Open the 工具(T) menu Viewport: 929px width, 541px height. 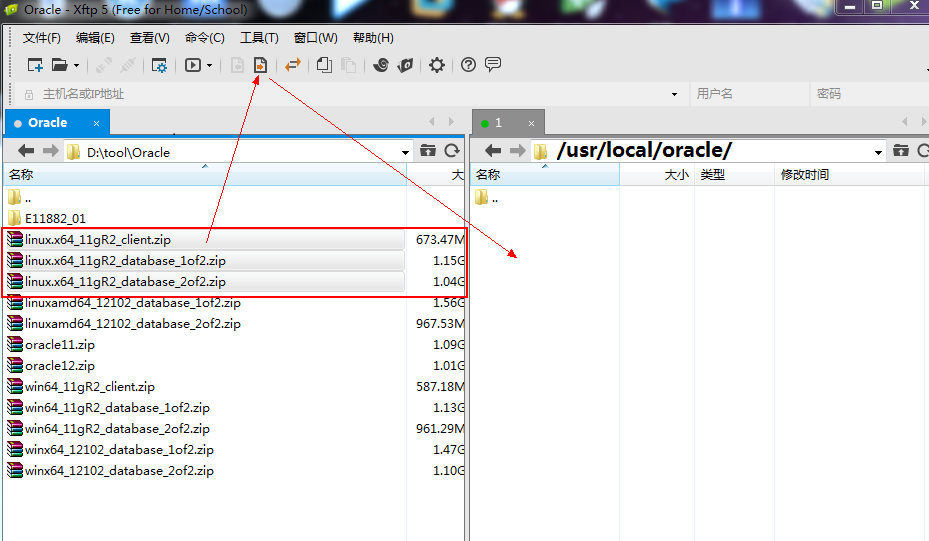(x=259, y=38)
